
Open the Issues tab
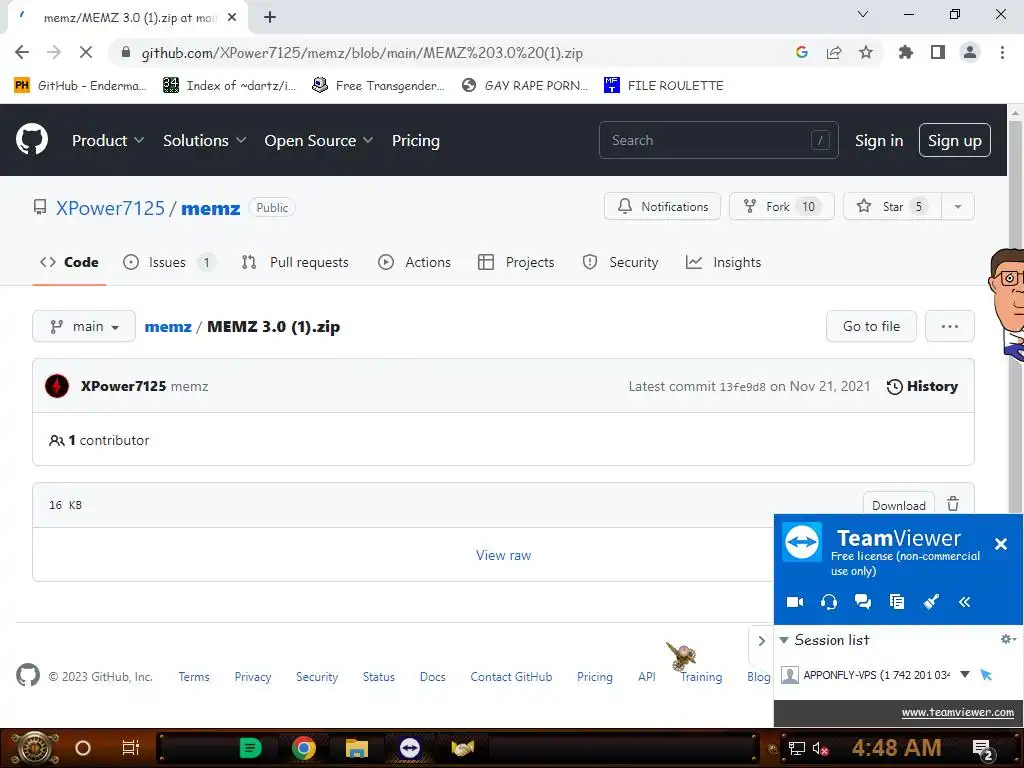tap(168, 262)
